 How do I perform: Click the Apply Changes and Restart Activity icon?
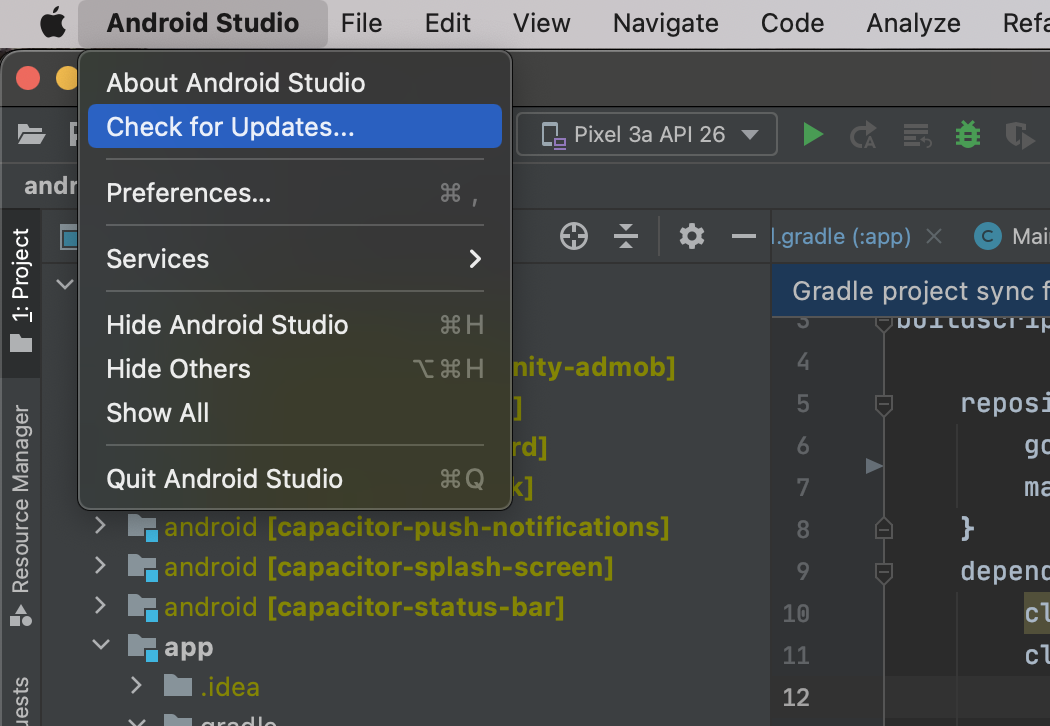[x=862, y=133]
